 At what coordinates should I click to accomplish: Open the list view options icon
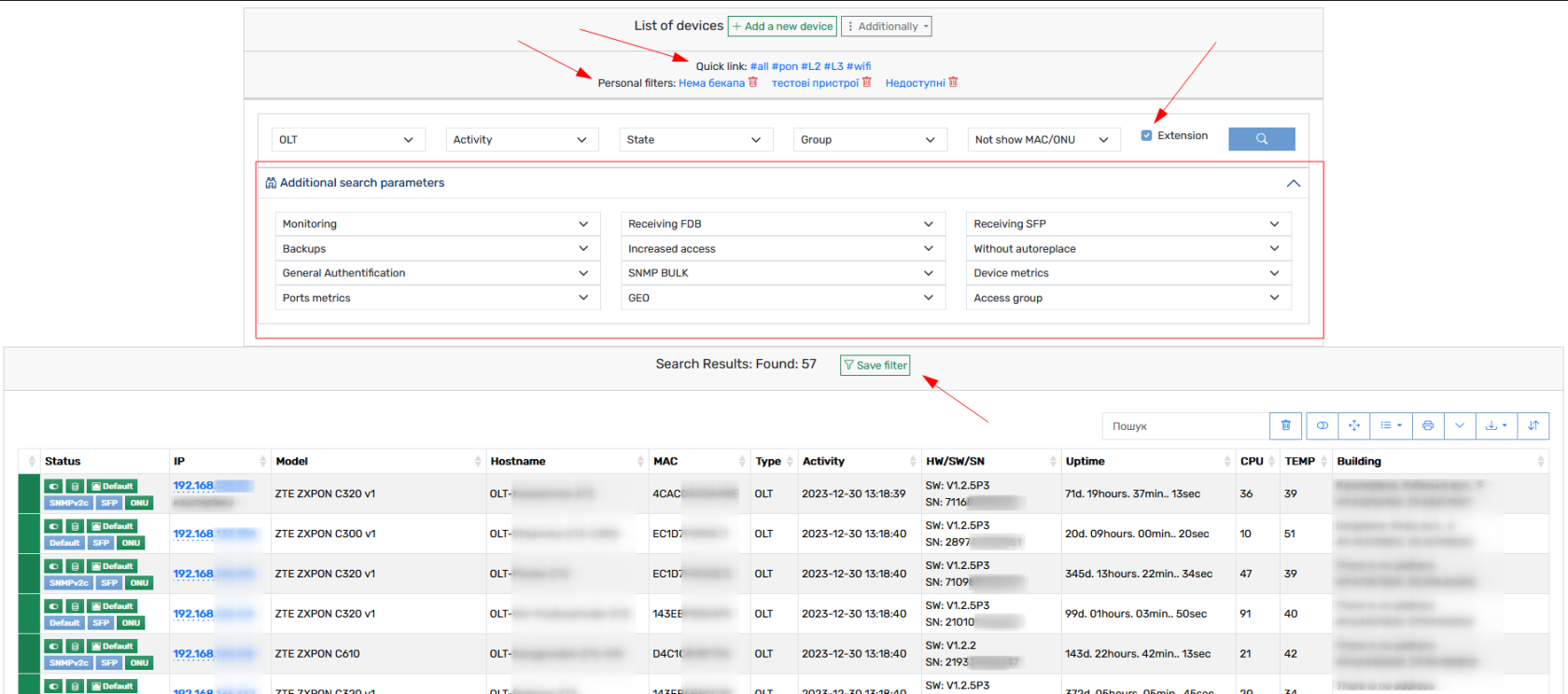click(x=1391, y=425)
